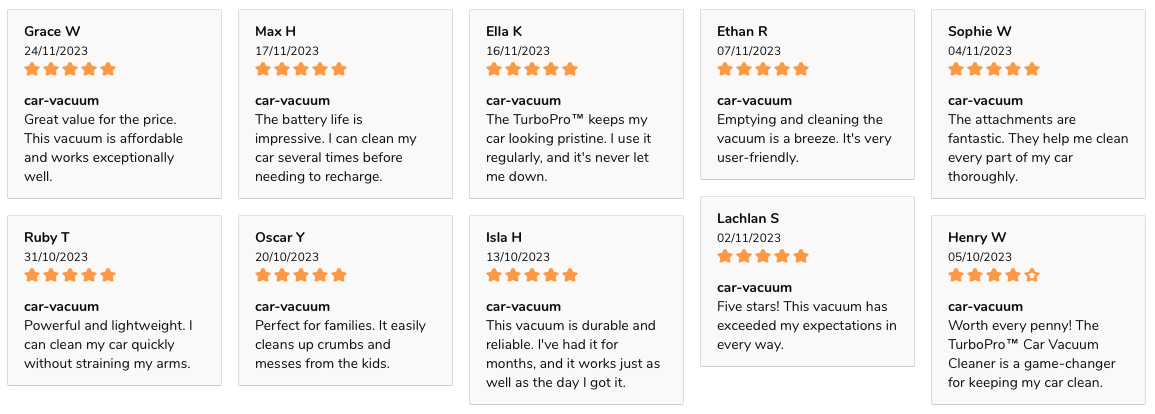1155x414 pixels.
Task: Click the fourth star in Lachlan S's review
Action: point(782,256)
